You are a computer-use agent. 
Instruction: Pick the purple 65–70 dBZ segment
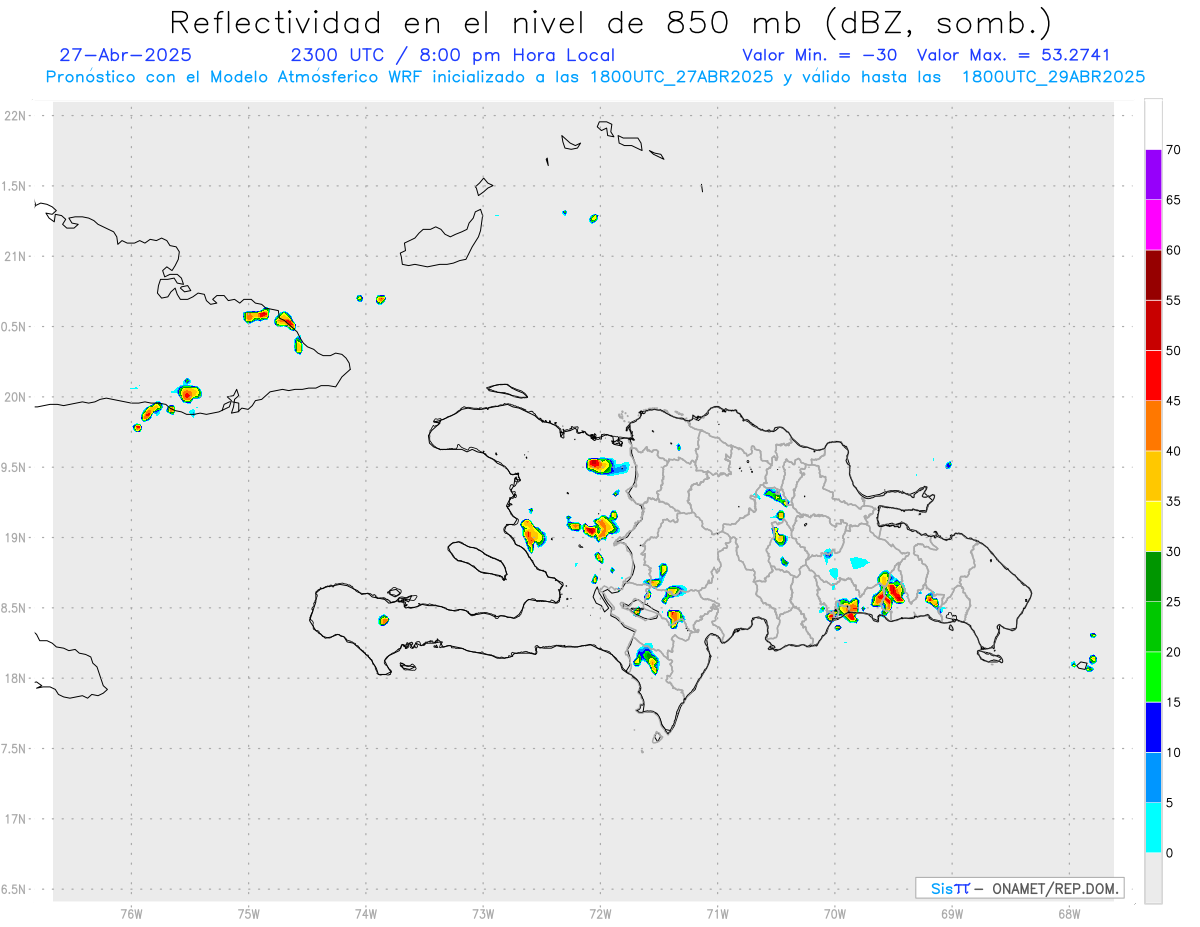[1153, 175]
